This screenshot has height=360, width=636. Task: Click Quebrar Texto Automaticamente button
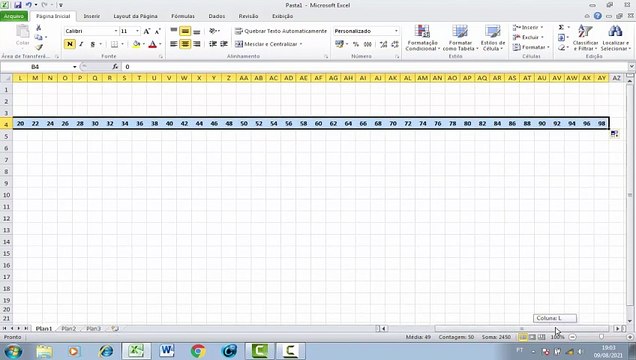281,31
